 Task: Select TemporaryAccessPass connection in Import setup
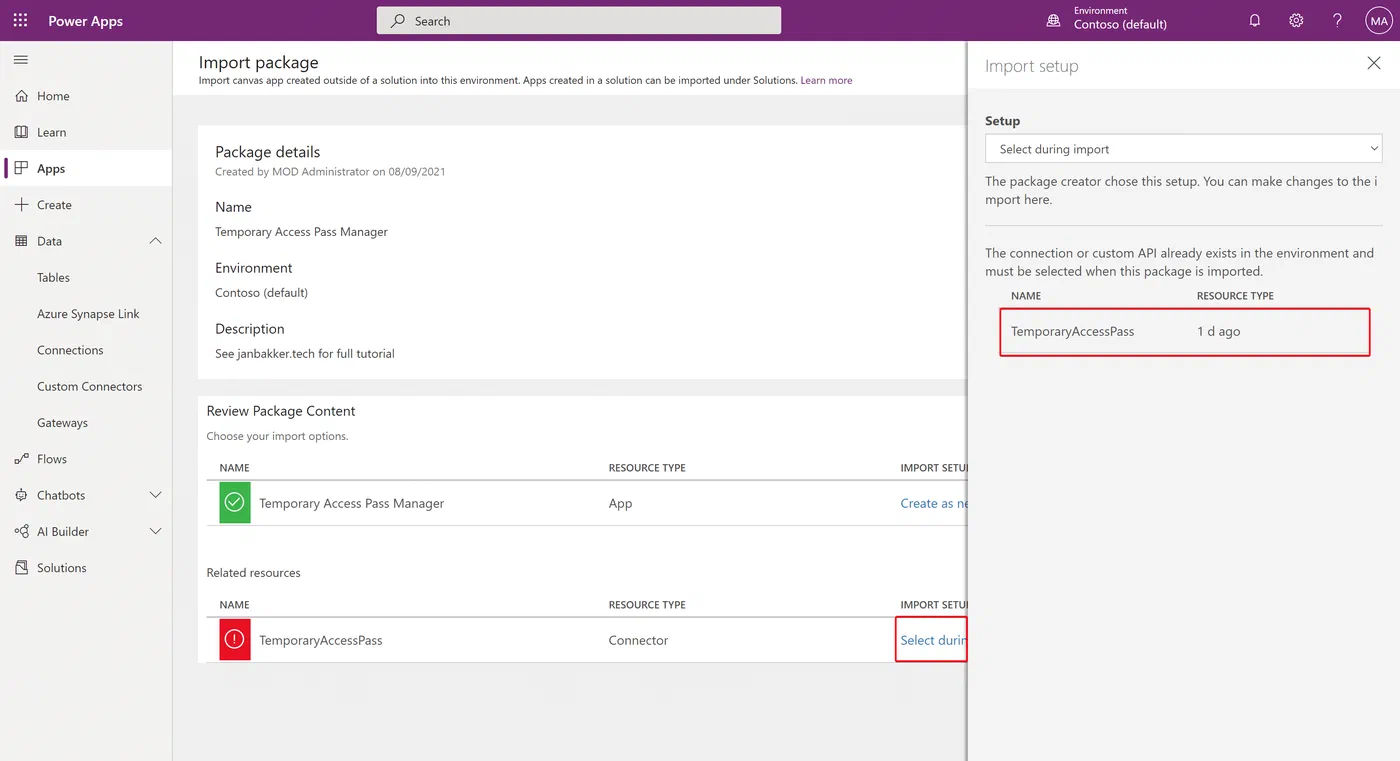click(x=1184, y=332)
